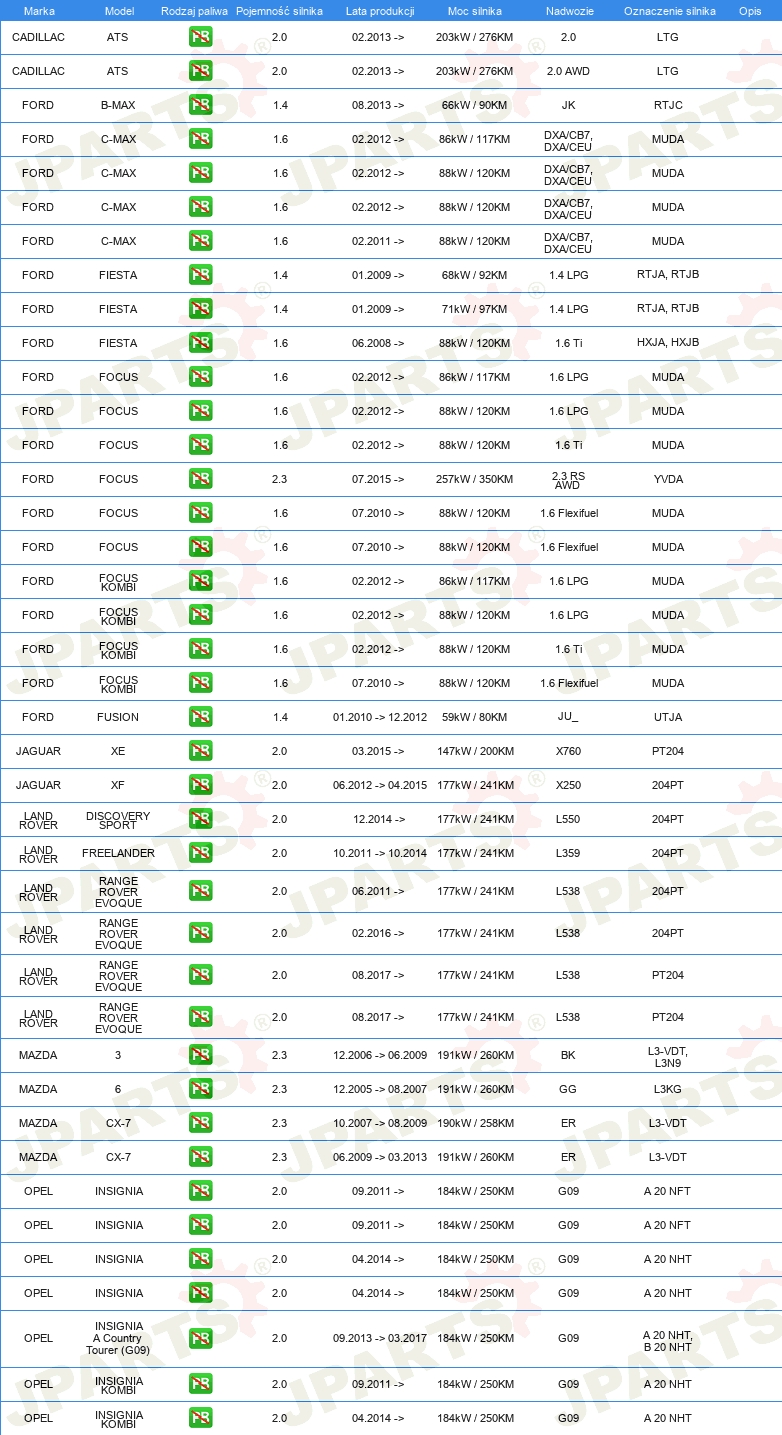
Task: Select the power cell '66kW / 90KM'
Action: (475, 105)
